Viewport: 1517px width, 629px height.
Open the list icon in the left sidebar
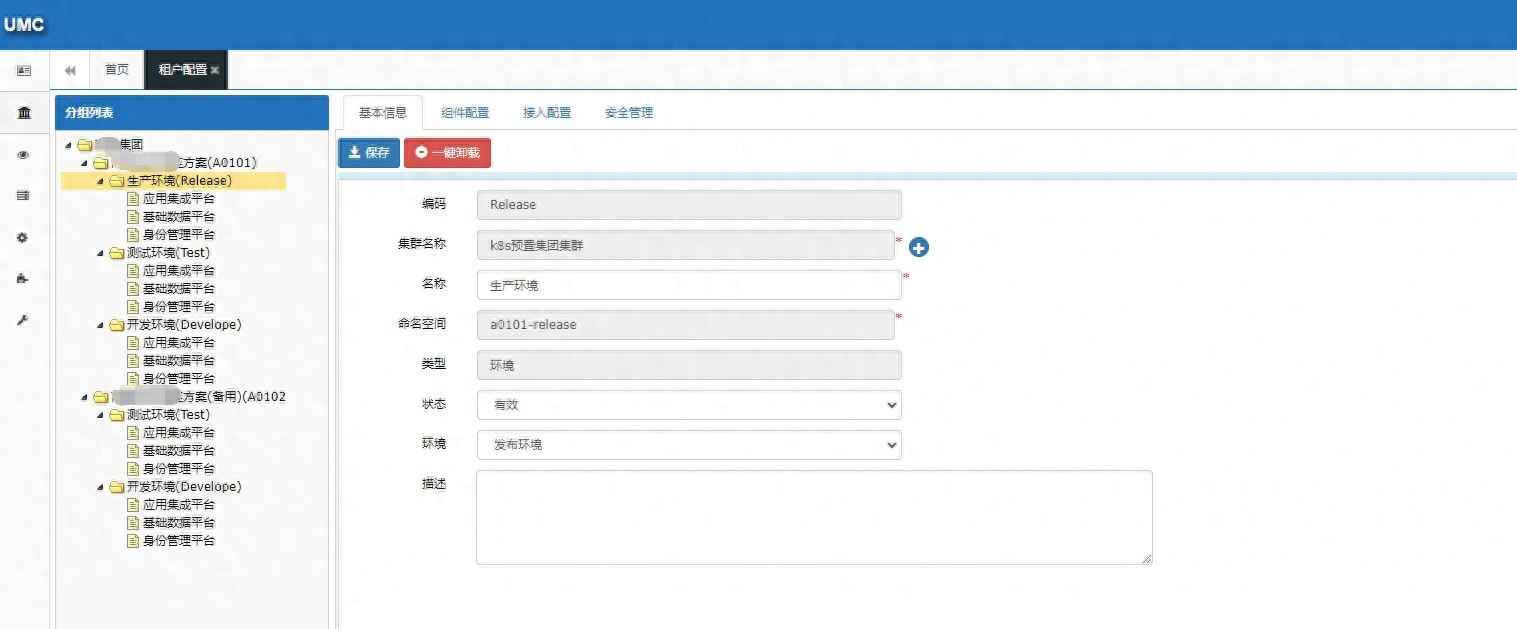pyautogui.click(x=23, y=196)
